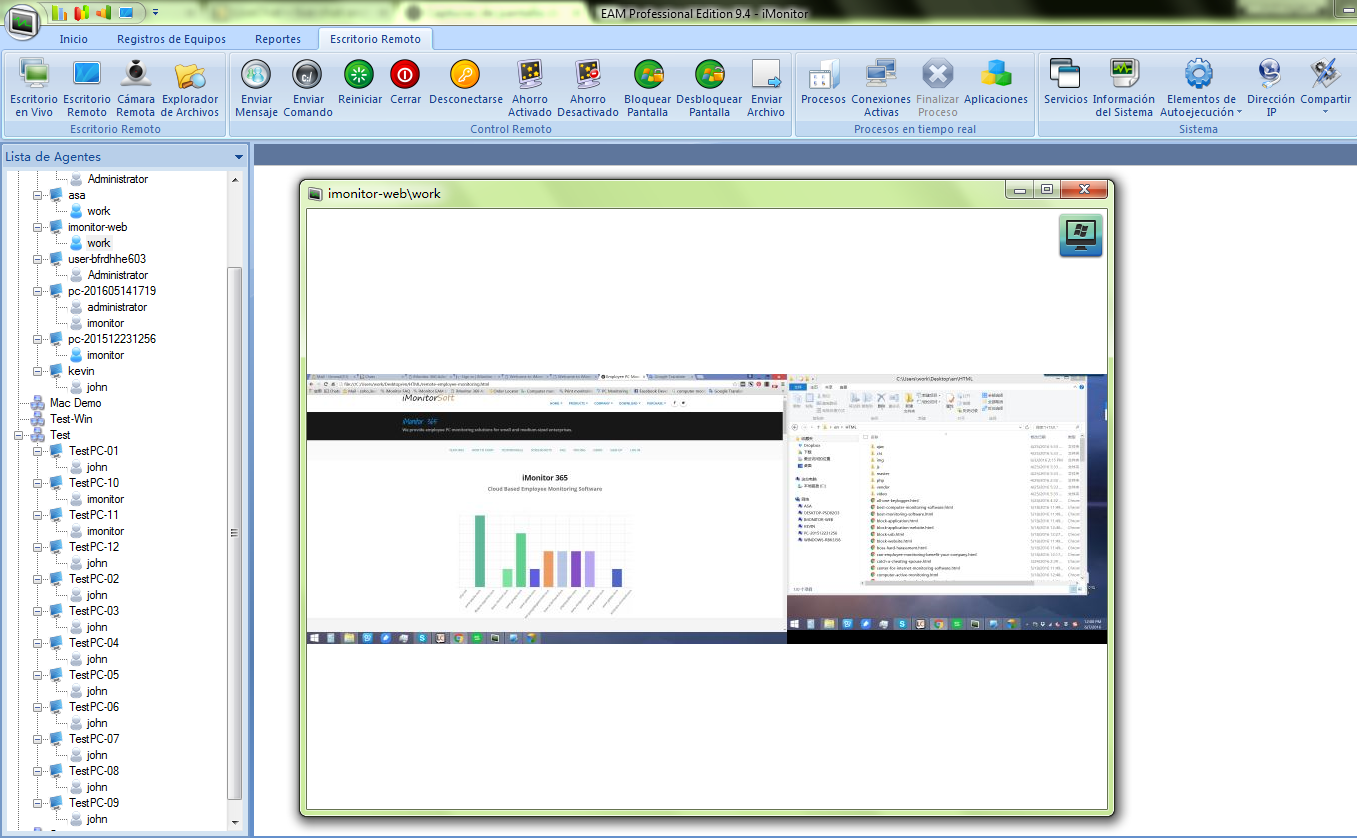Screen dimensions: 1357x838
Task: Open the Registros de Equipos tab
Action: coord(171,39)
